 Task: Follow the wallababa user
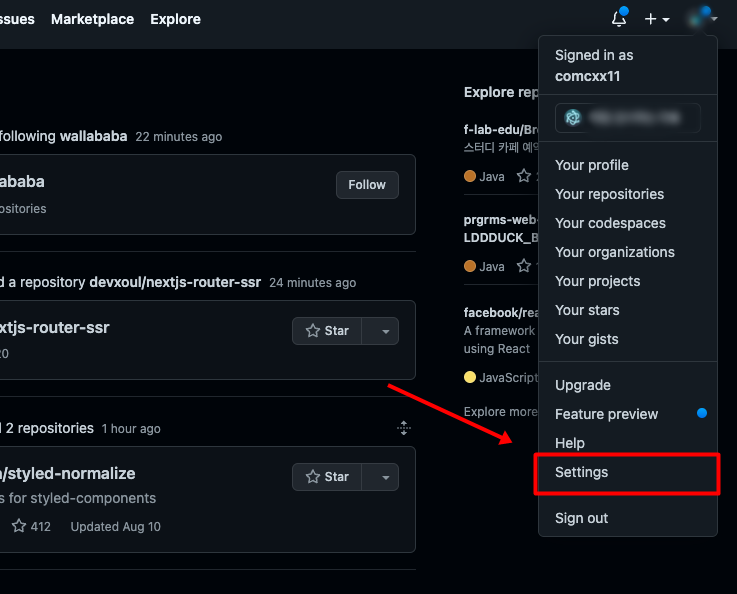point(367,185)
